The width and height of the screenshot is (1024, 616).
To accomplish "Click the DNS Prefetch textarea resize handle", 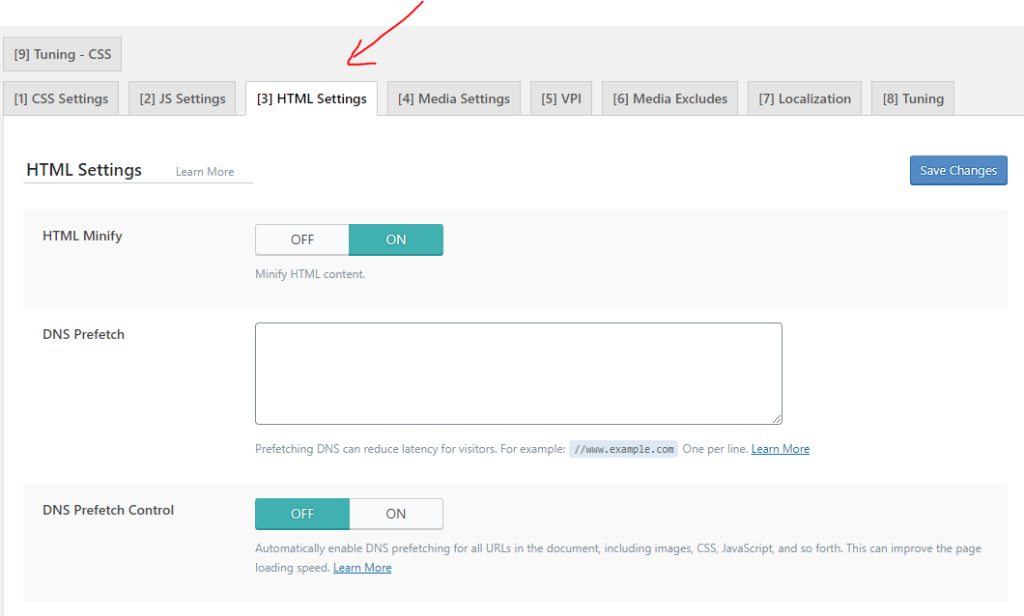I will pos(776,419).
